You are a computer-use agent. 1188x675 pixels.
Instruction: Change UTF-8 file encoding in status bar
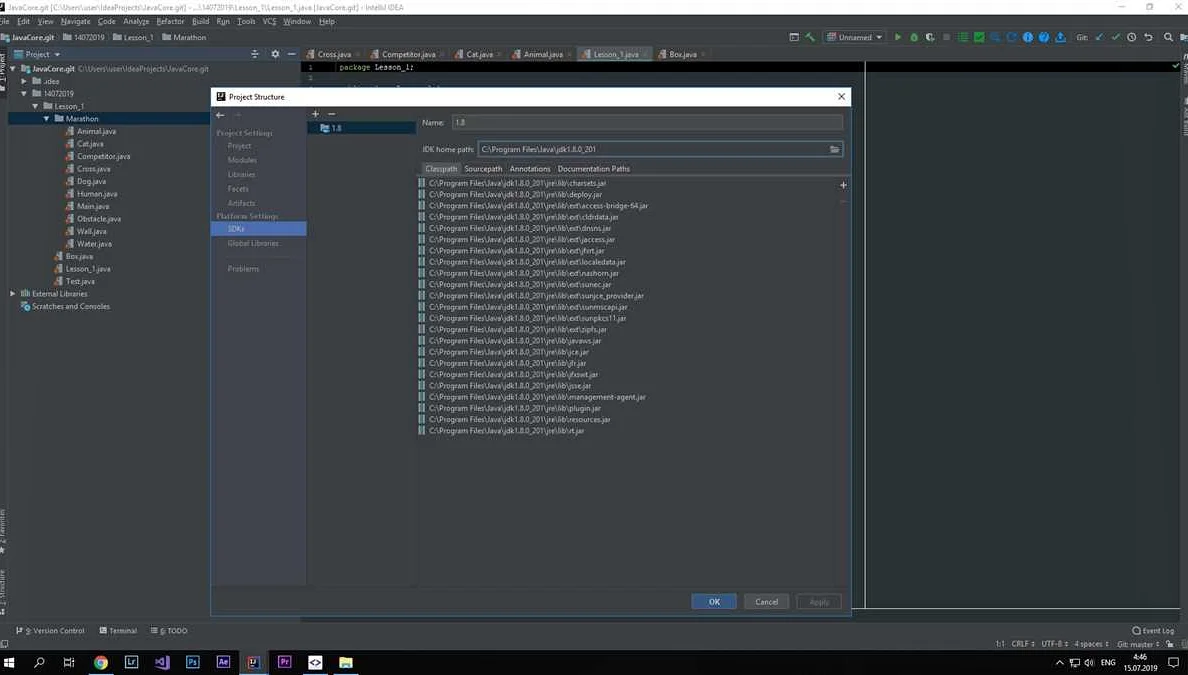pyautogui.click(x=1054, y=644)
